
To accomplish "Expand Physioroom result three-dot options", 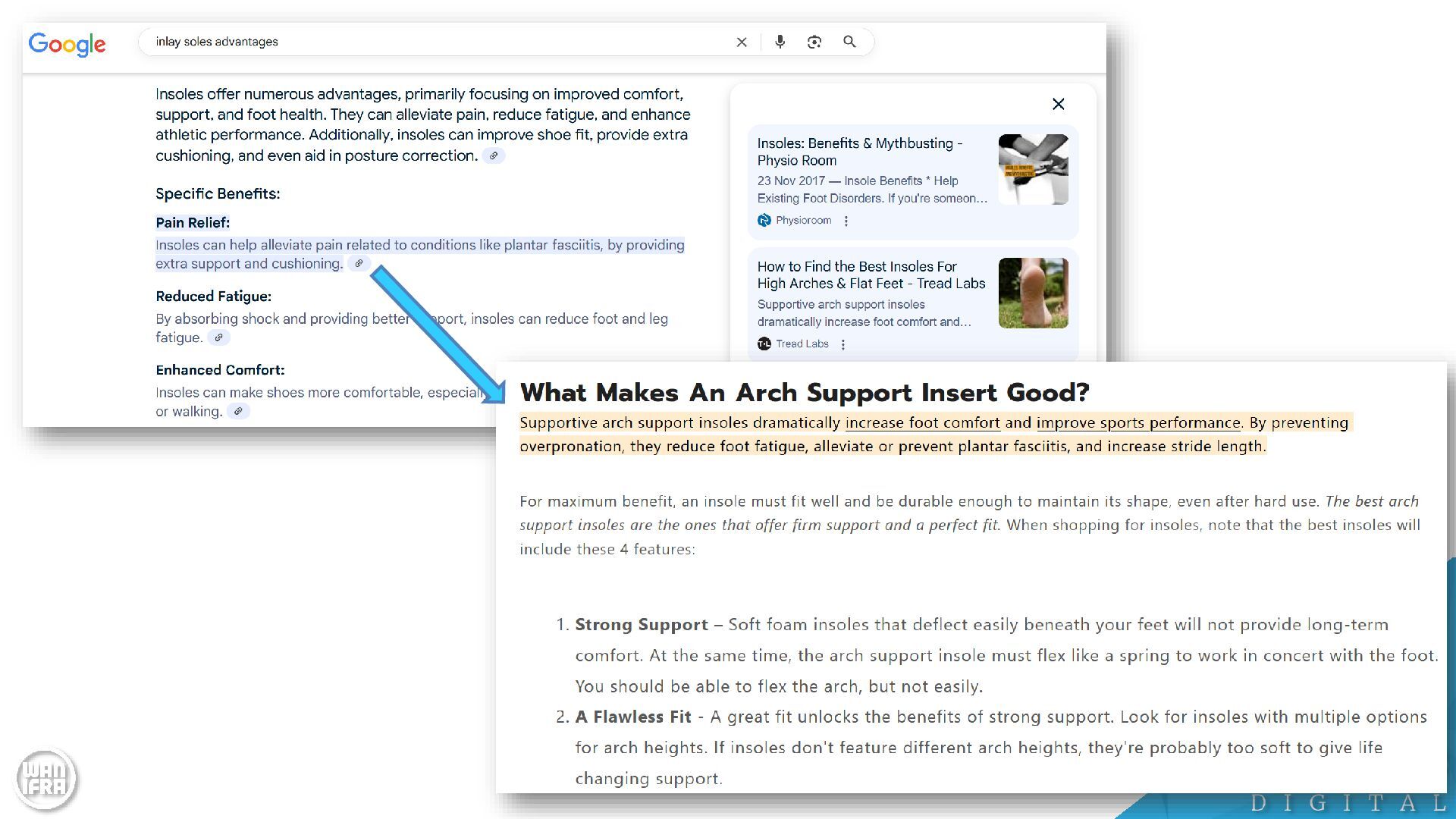I will tap(846, 221).
